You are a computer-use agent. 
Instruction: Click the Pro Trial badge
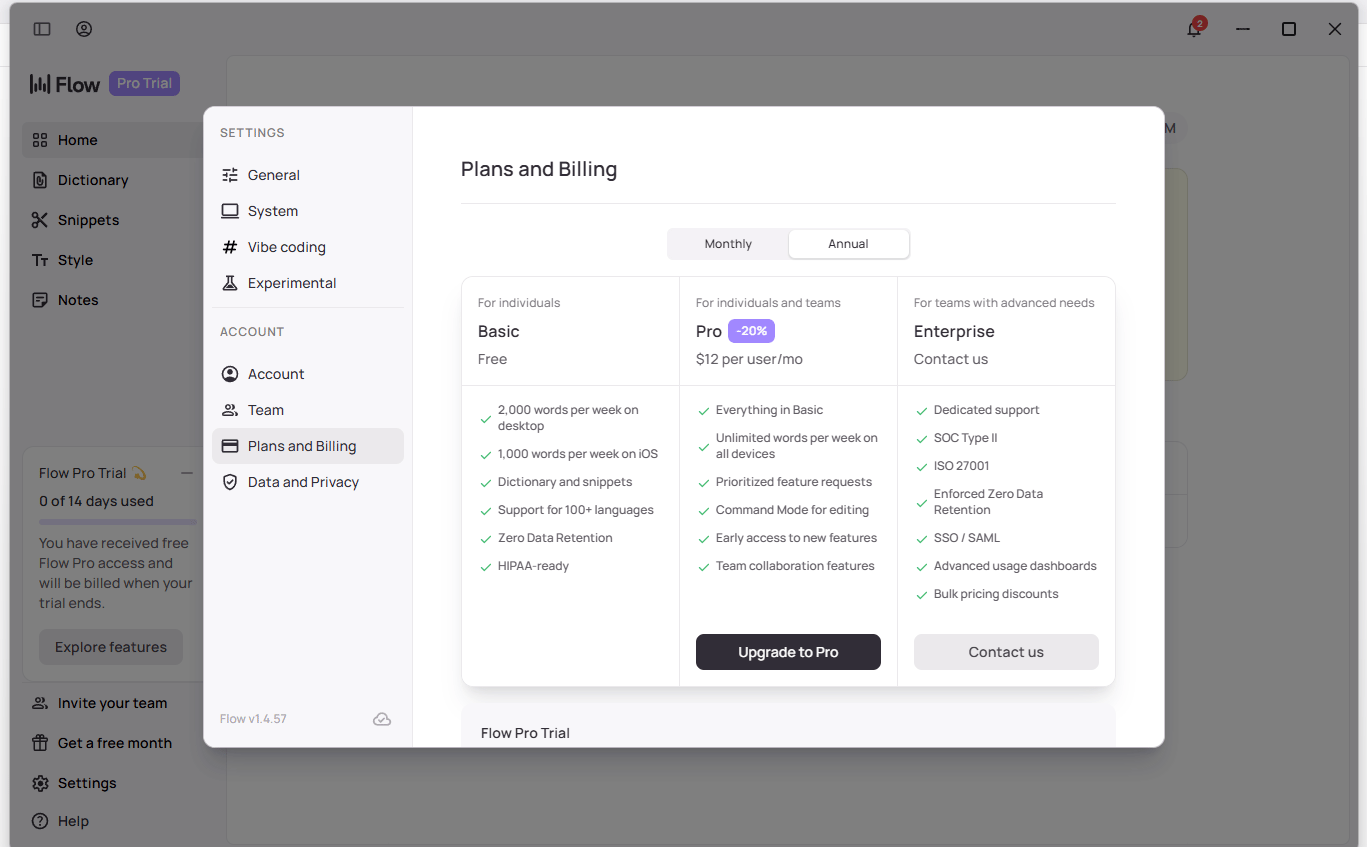pyautogui.click(x=144, y=83)
